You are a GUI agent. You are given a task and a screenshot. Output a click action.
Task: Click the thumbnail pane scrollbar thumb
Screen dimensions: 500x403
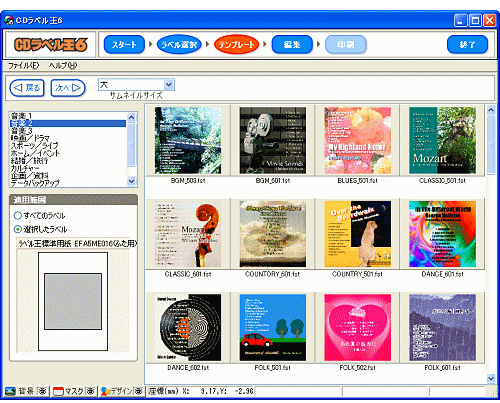[491, 144]
